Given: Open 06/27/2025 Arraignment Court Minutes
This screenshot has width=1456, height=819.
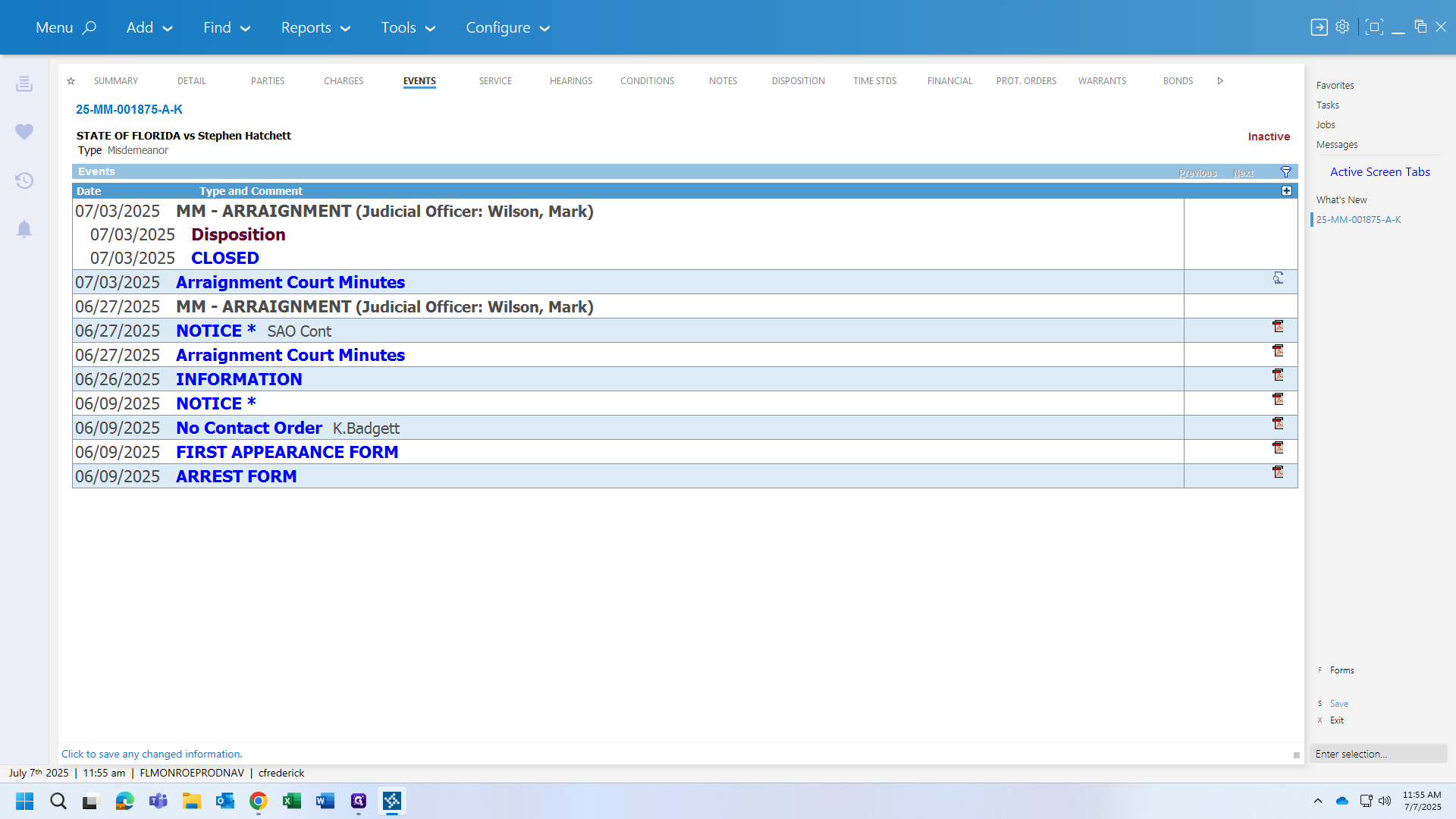Looking at the screenshot, I should click(x=290, y=355).
